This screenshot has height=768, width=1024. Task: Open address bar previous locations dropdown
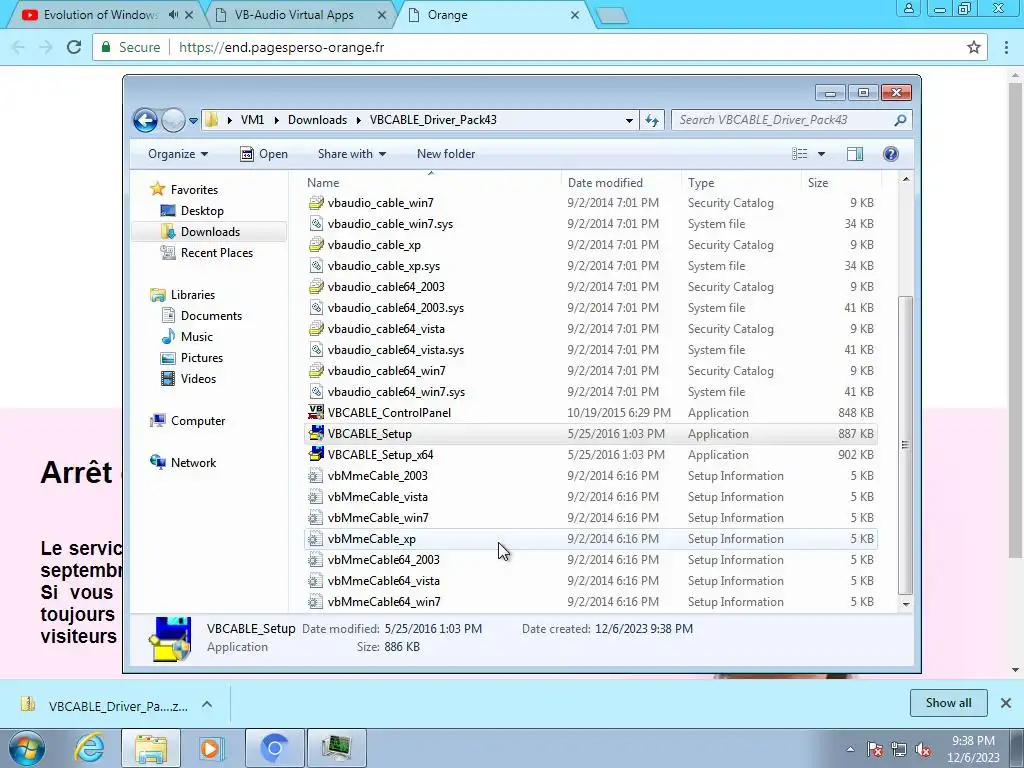(x=629, y=120)
